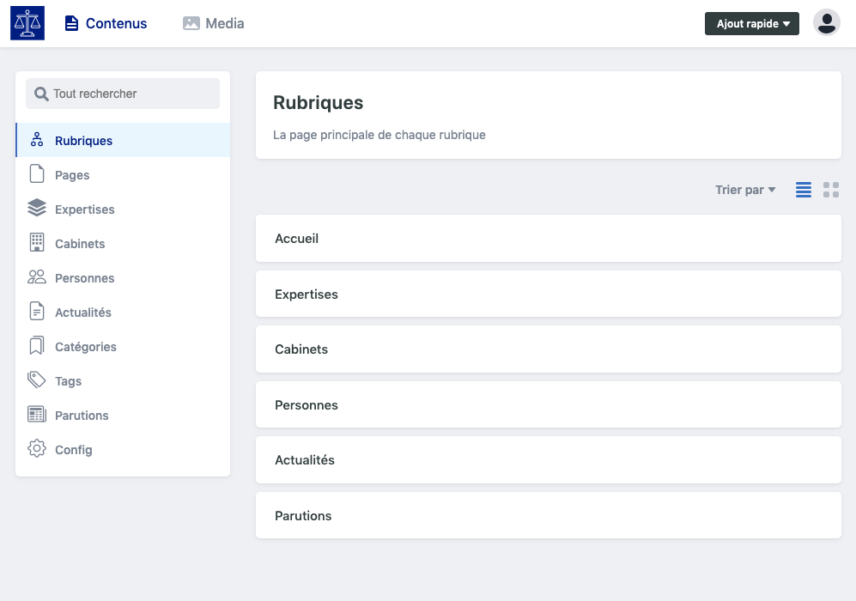Image resolution: width=856 pixels, height=601 pixels.
Task: Open Personnes via the people icon
Action: [37, 277]
